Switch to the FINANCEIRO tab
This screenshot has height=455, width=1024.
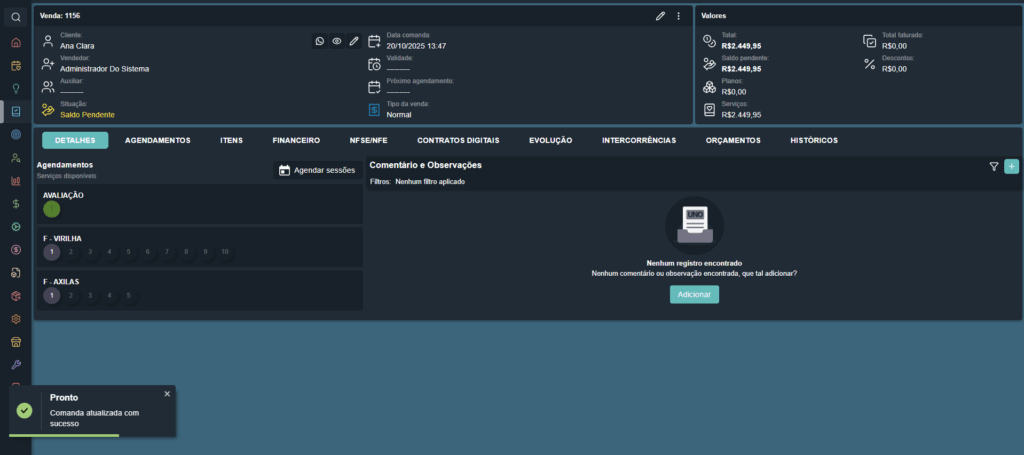pyautogui.click(x=296, y=140)
